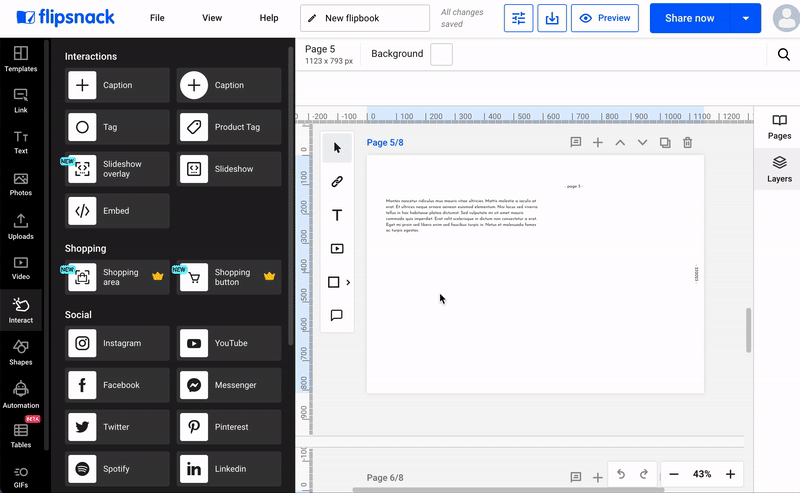This screenshot has width=800, height=493.
Task: Expand the Share now dropdown arrow
Action: 745,18
